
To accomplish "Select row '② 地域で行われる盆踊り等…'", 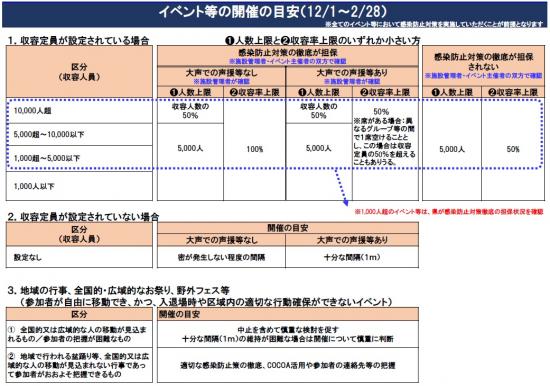I will (78, 365).
